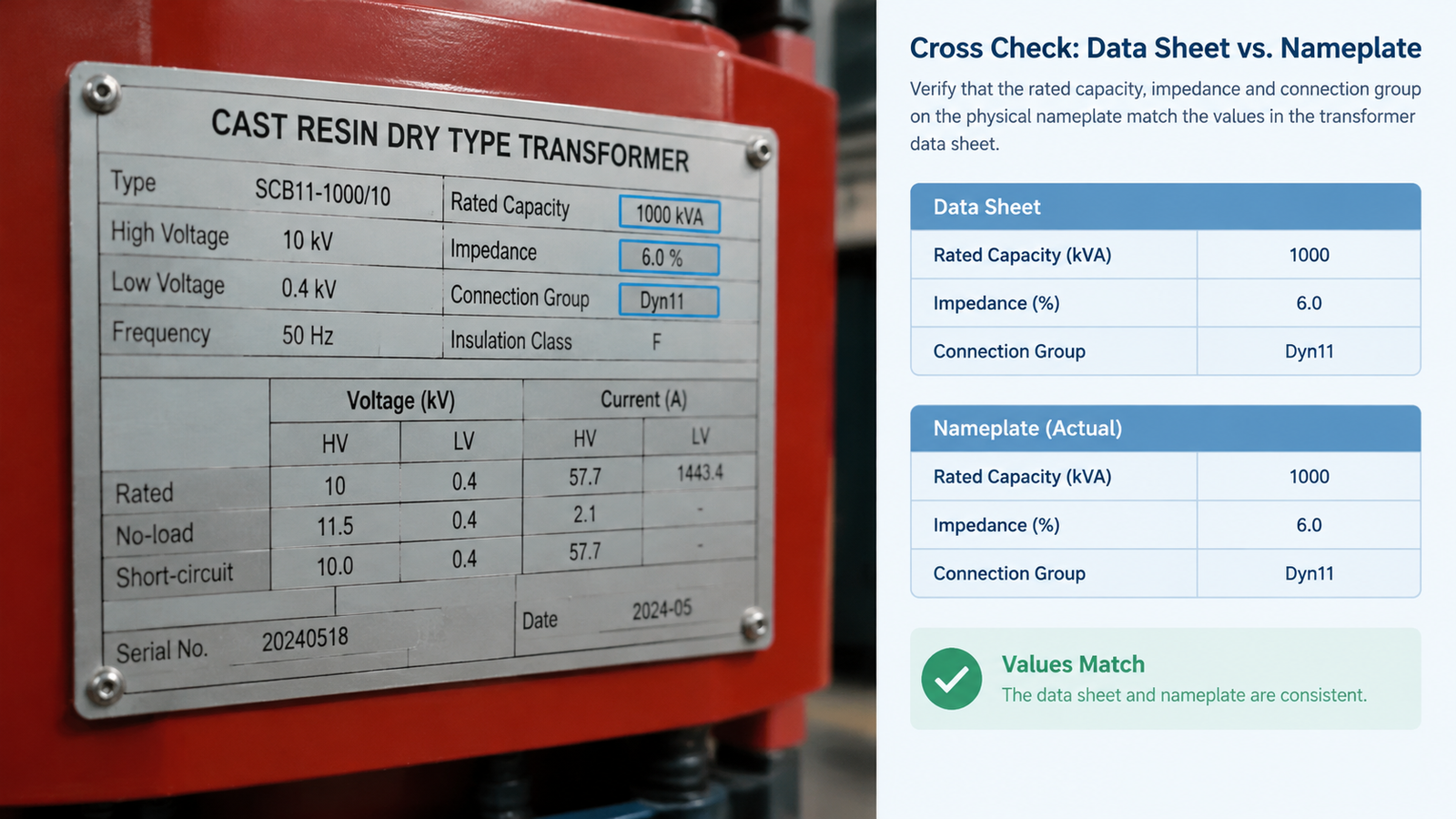Screen dimensions: 1456x819
Task: Click the 'CAST RESIN DRY TYPE TRANSFORMER' title
Action: click(450, 140)
